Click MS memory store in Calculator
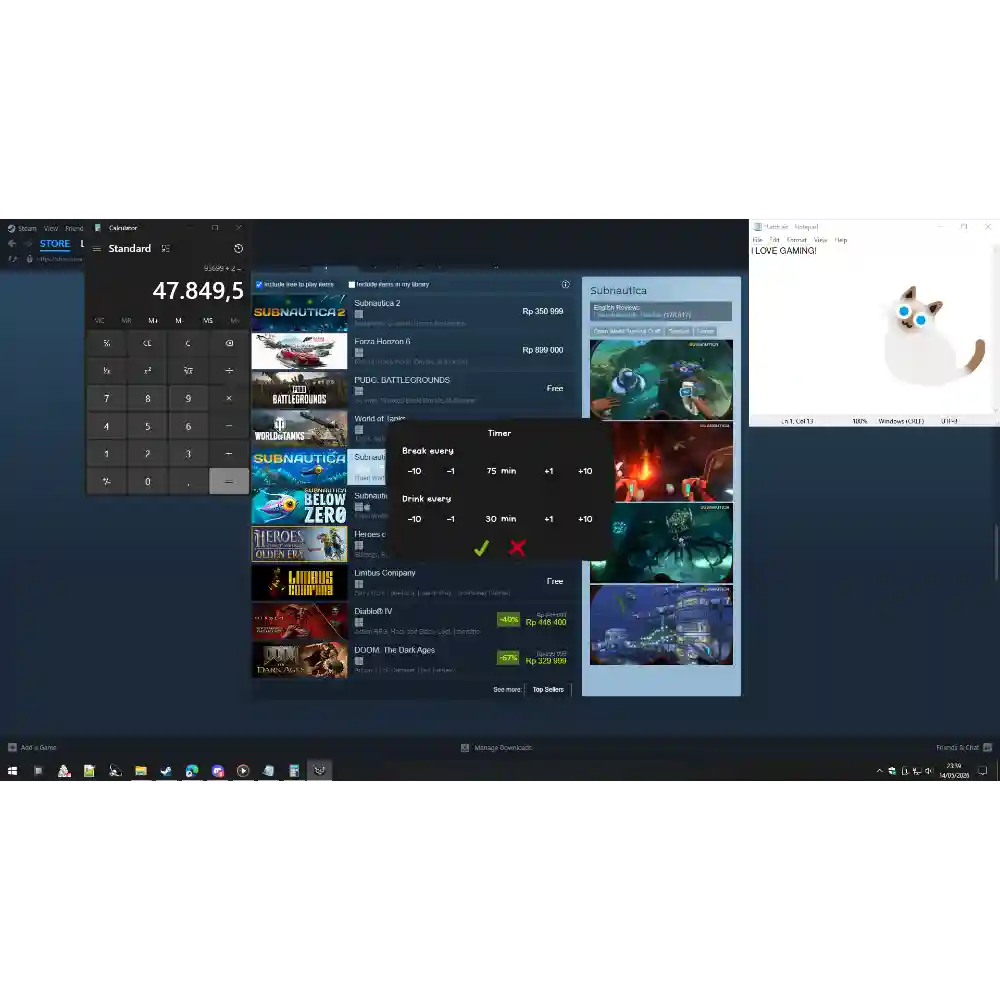Viewport: 1000px width, 1000px height. click(x=208, y=320)
